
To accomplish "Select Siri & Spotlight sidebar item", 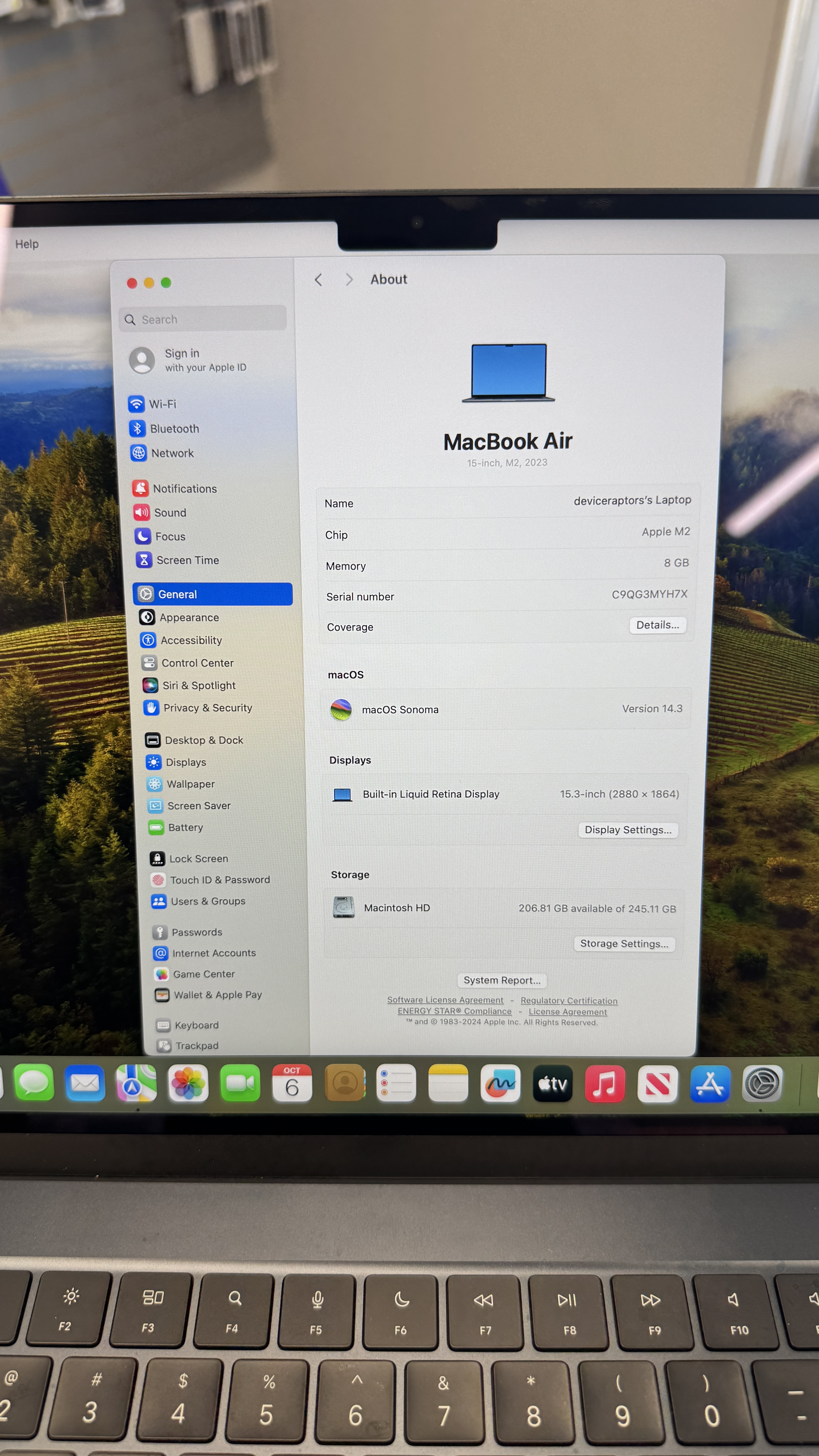I will tap(198, 686).
